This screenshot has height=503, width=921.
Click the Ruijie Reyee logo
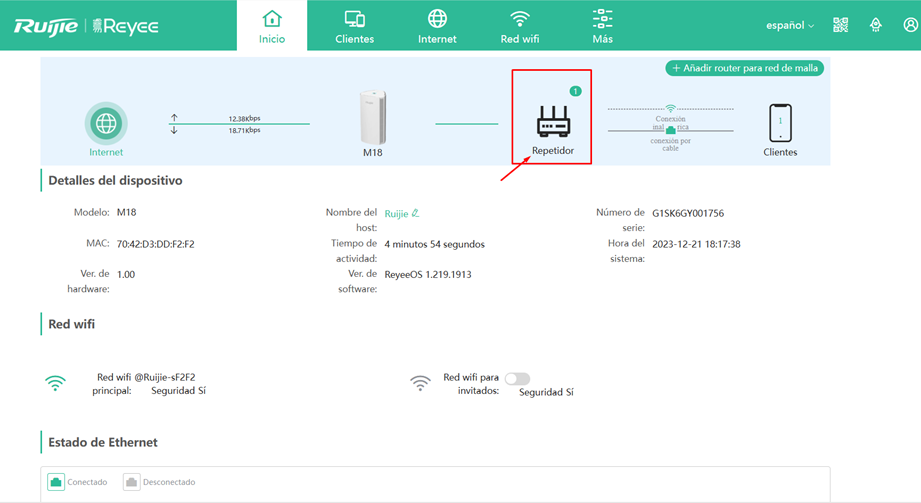86,26
